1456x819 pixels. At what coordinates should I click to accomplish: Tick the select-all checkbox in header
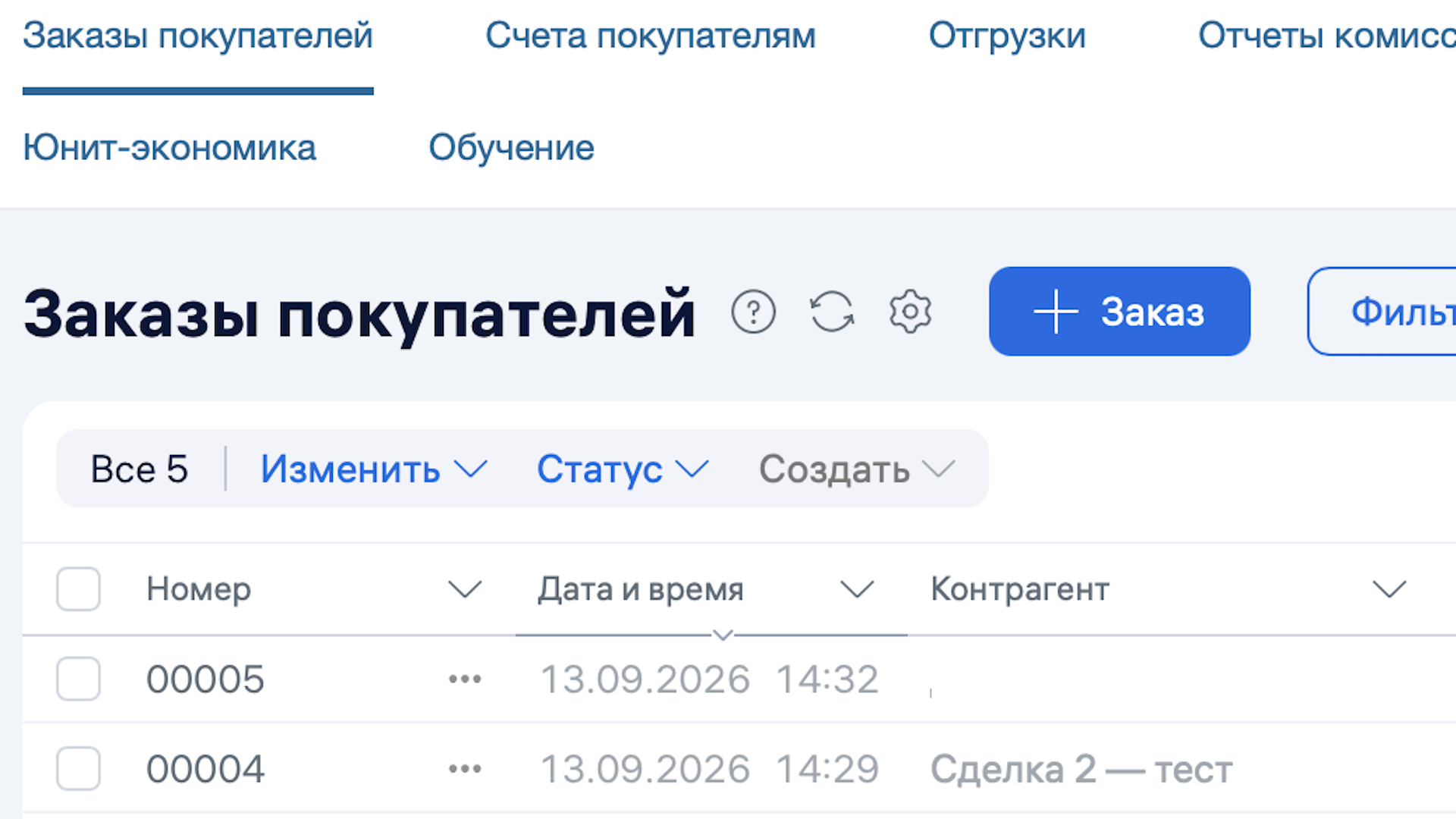click(78, 589)
